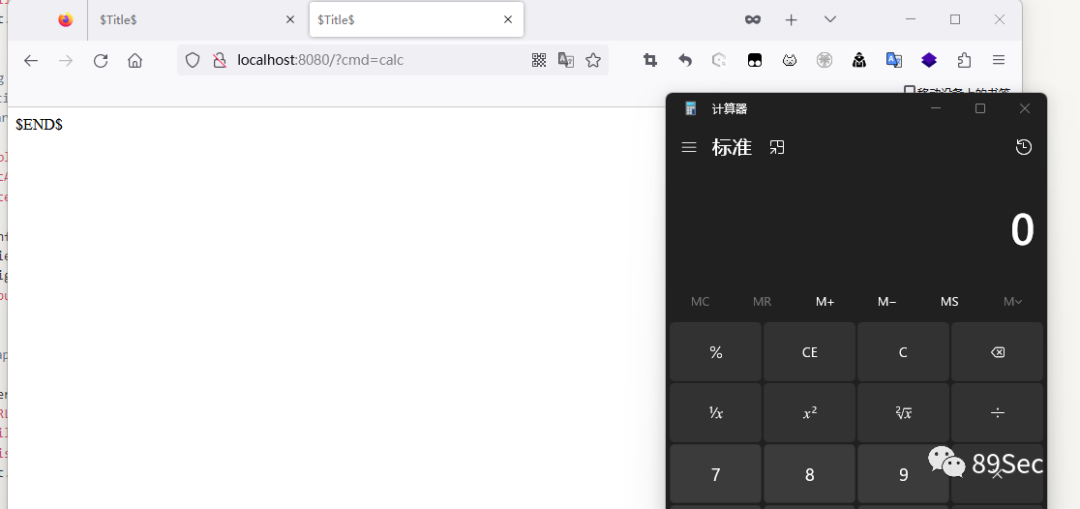1080x509 pixels.
Task: Bookmark this page with star
Action: [x=593, y=60]
